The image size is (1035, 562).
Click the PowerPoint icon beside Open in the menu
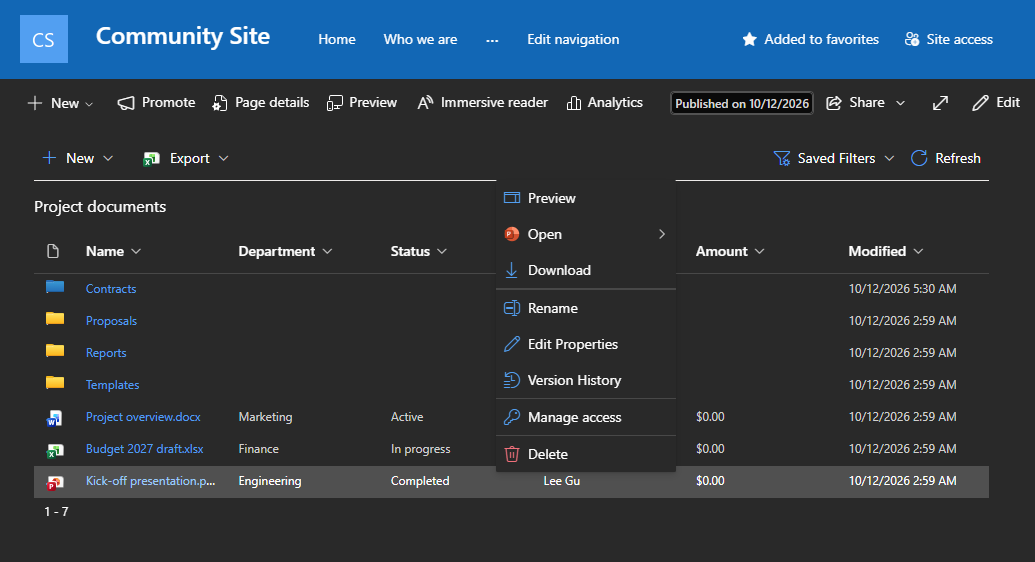point(512,234)
